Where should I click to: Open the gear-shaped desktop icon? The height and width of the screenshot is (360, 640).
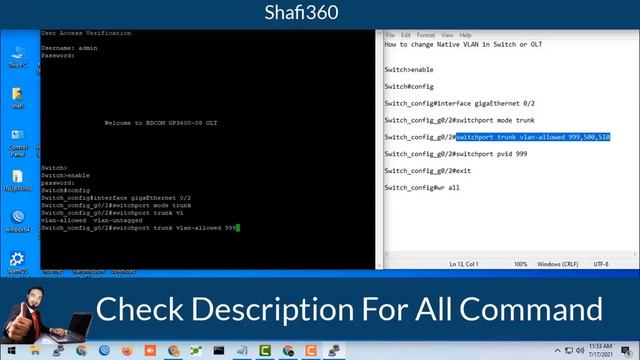click(x=18, y=262)
